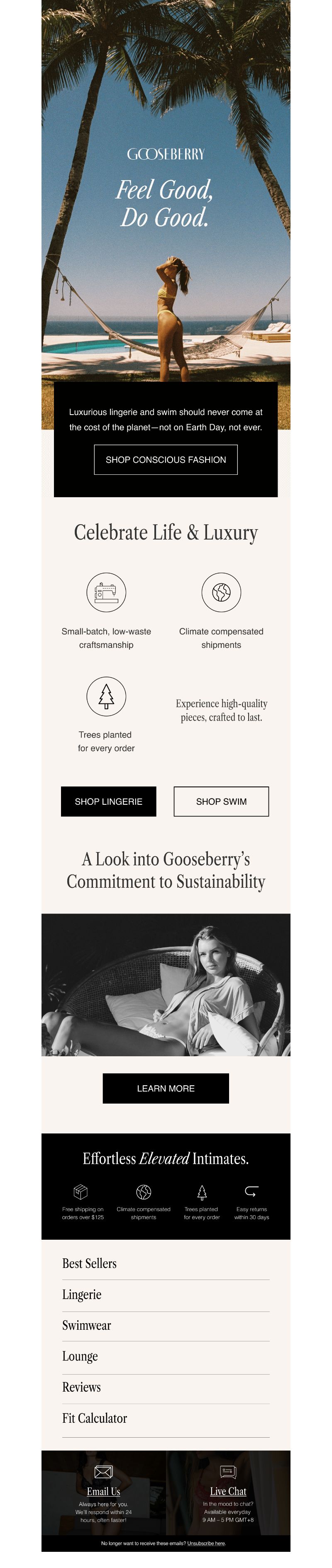Click the small globe icon in black banner
The height and width of the screenshot is (1568, 332).
(144, 1191)
